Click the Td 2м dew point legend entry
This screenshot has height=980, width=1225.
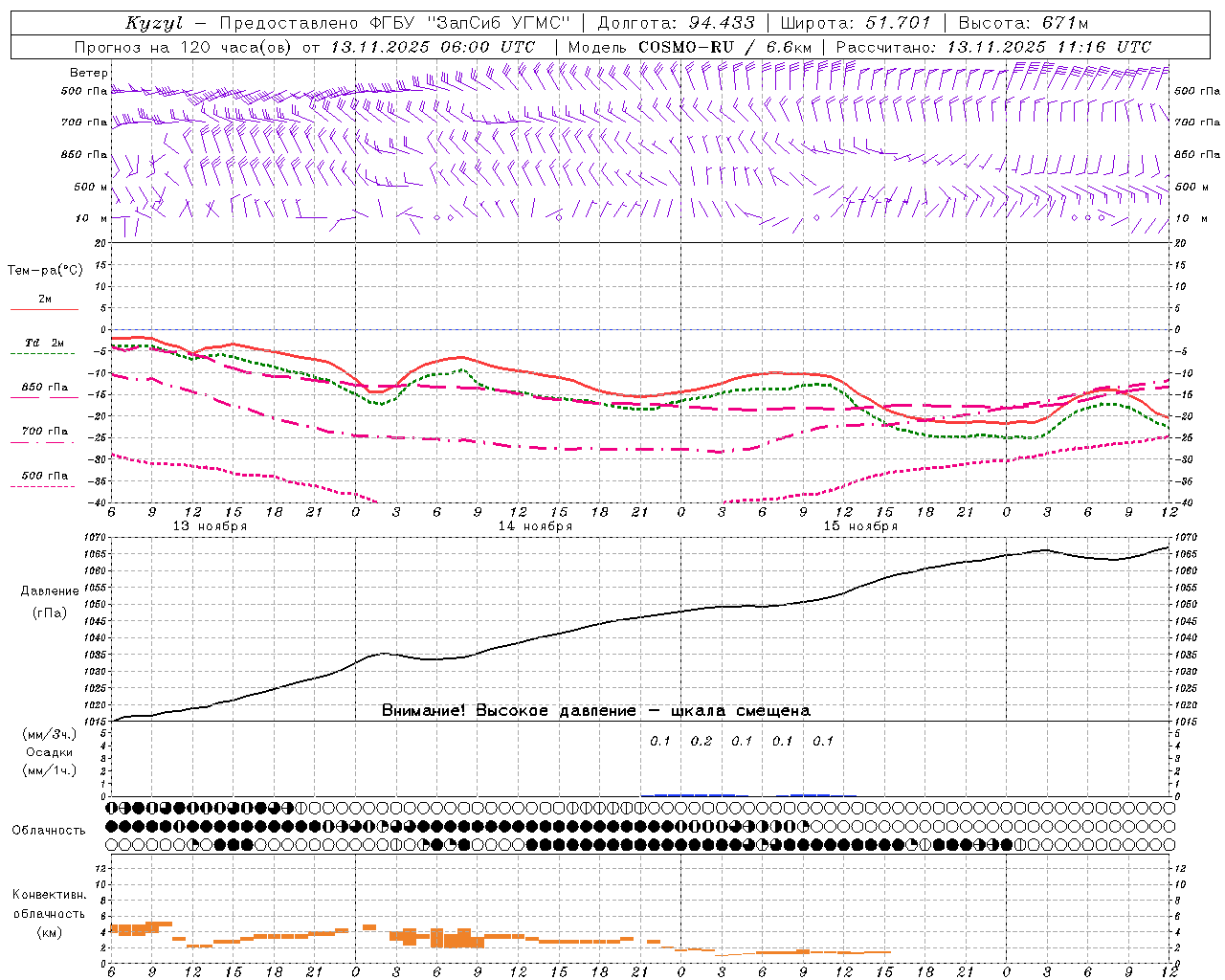click(44, 343)
